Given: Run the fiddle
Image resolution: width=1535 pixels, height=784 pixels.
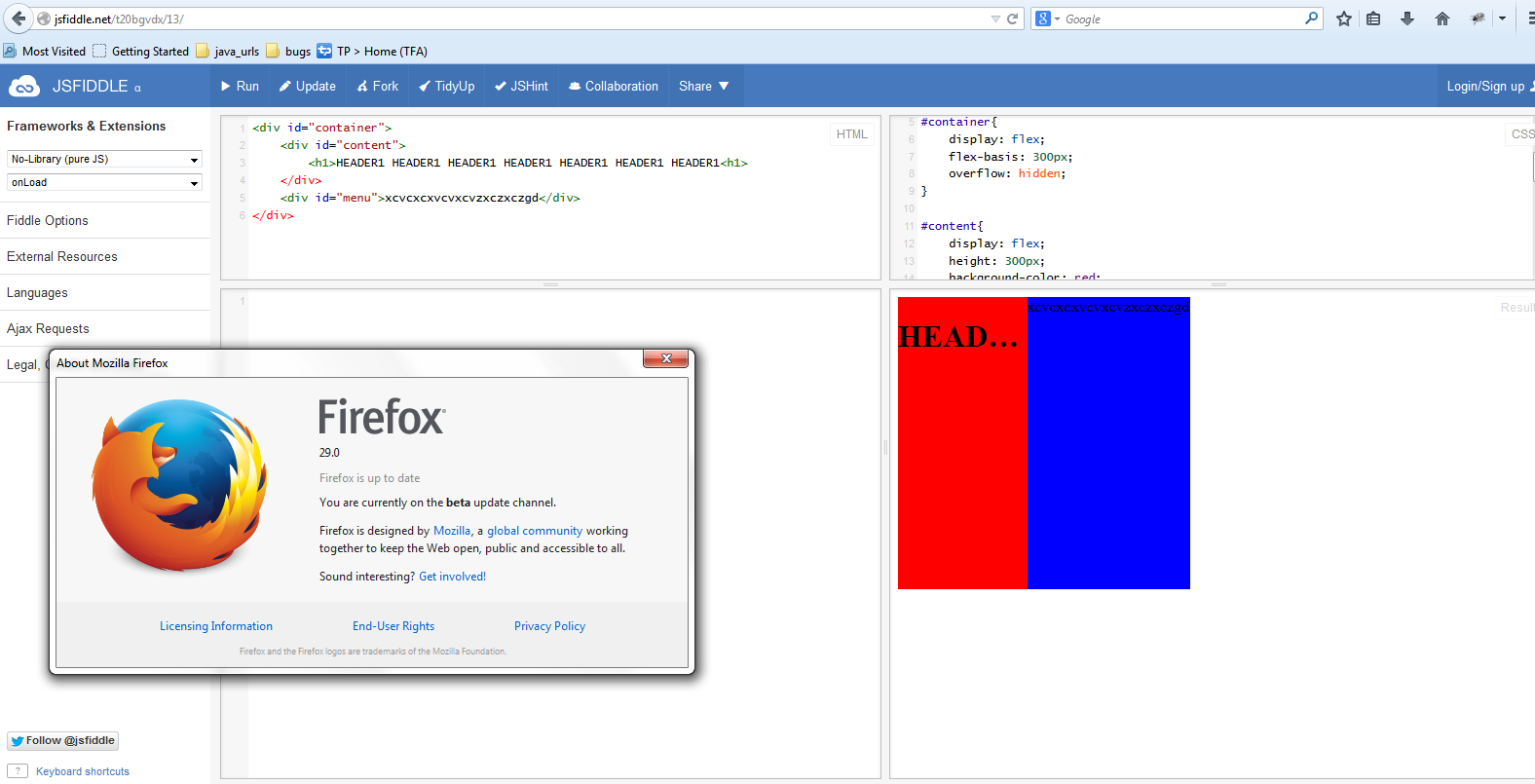Looking at the screenshot, I should tap(240, 86).
